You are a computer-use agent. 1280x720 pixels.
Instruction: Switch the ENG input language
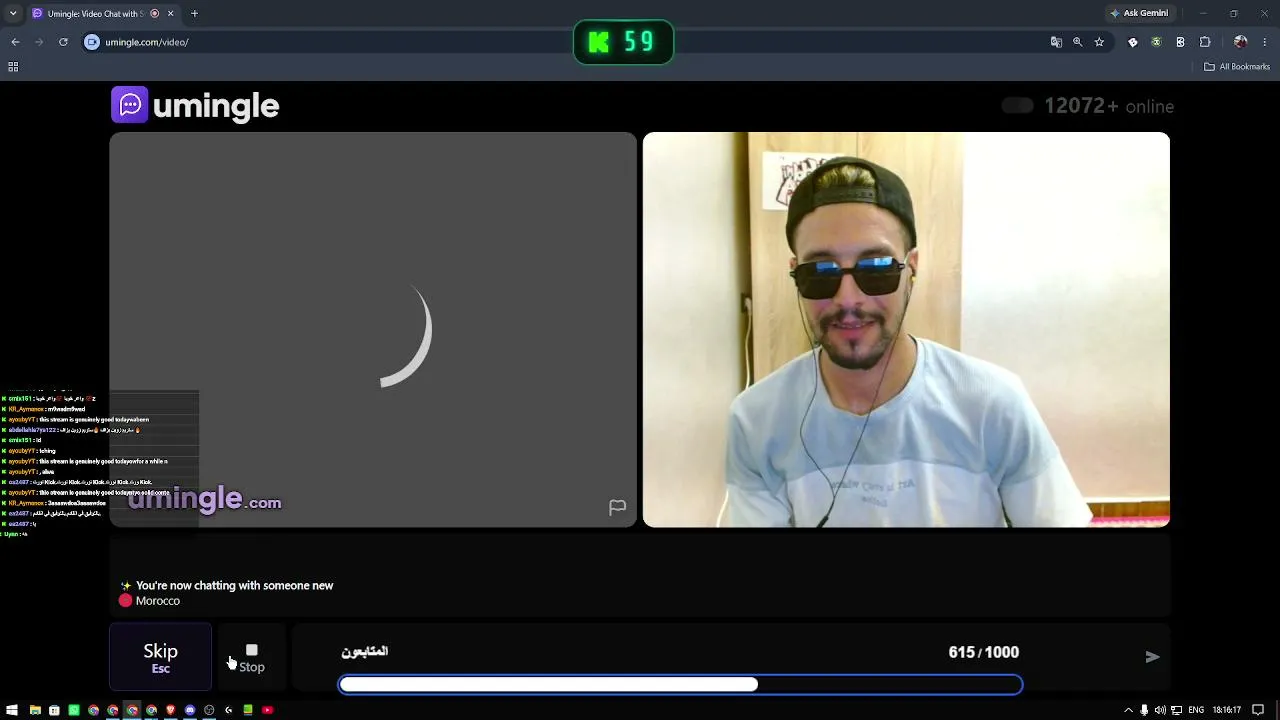(1195, 710)
